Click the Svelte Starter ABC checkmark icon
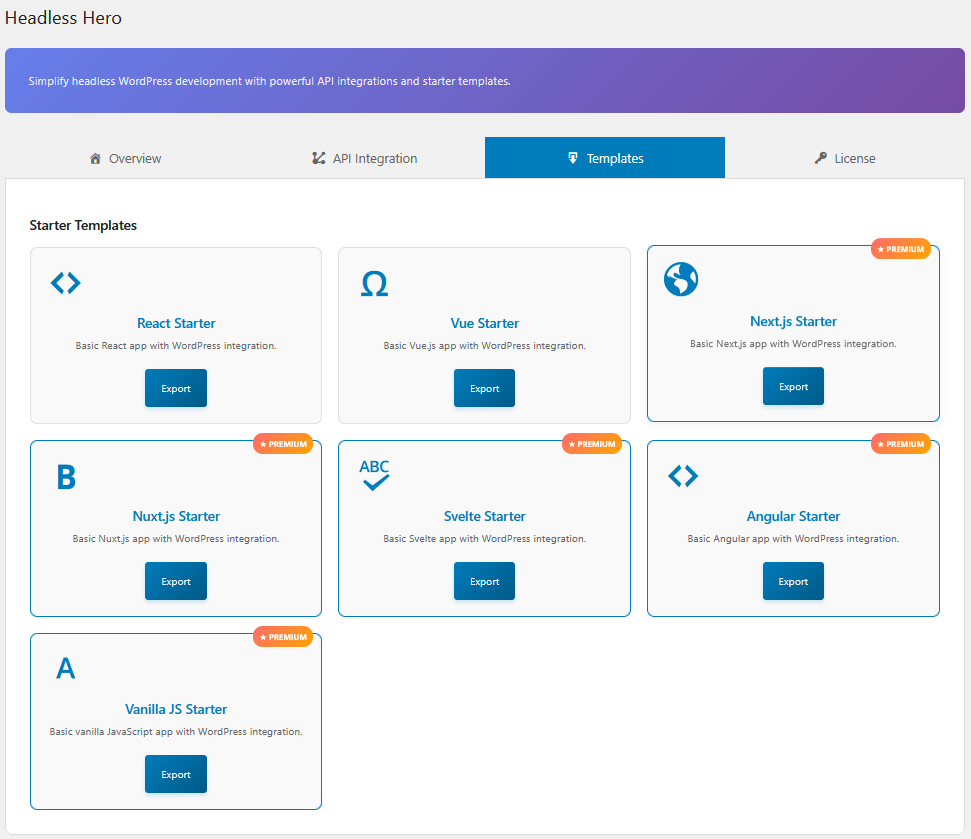 coord(374,475)
